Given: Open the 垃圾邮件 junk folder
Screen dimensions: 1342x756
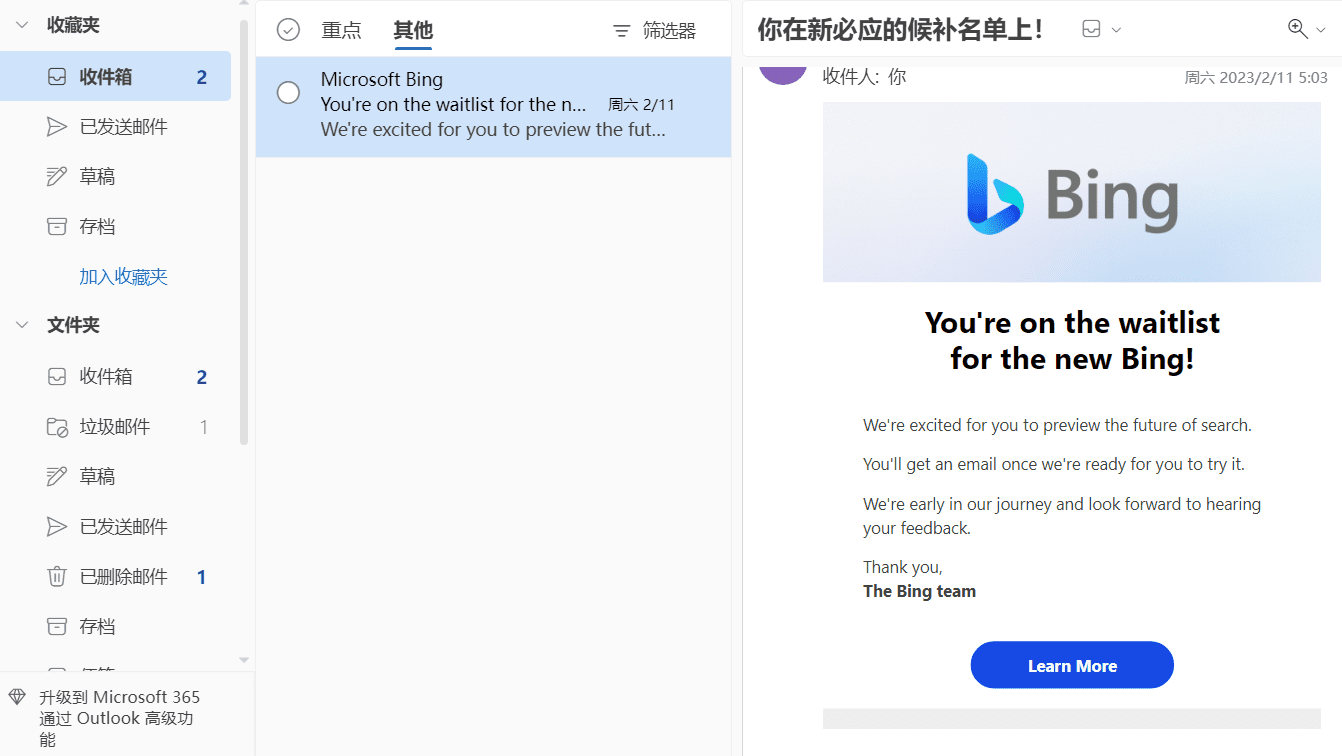Looking at the screenshot, I should 115,427.
